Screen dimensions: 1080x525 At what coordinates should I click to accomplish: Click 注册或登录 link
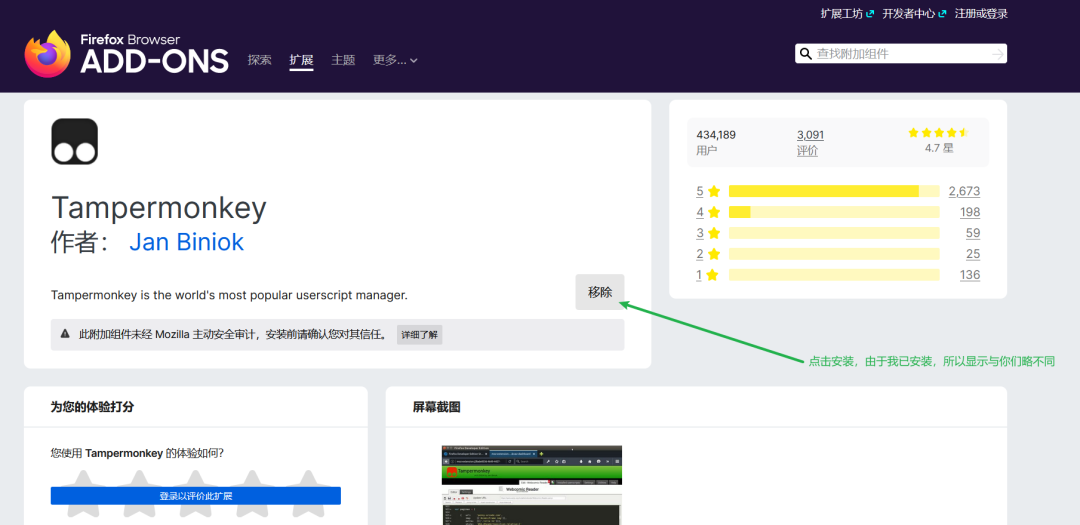(x=981, y=14)
